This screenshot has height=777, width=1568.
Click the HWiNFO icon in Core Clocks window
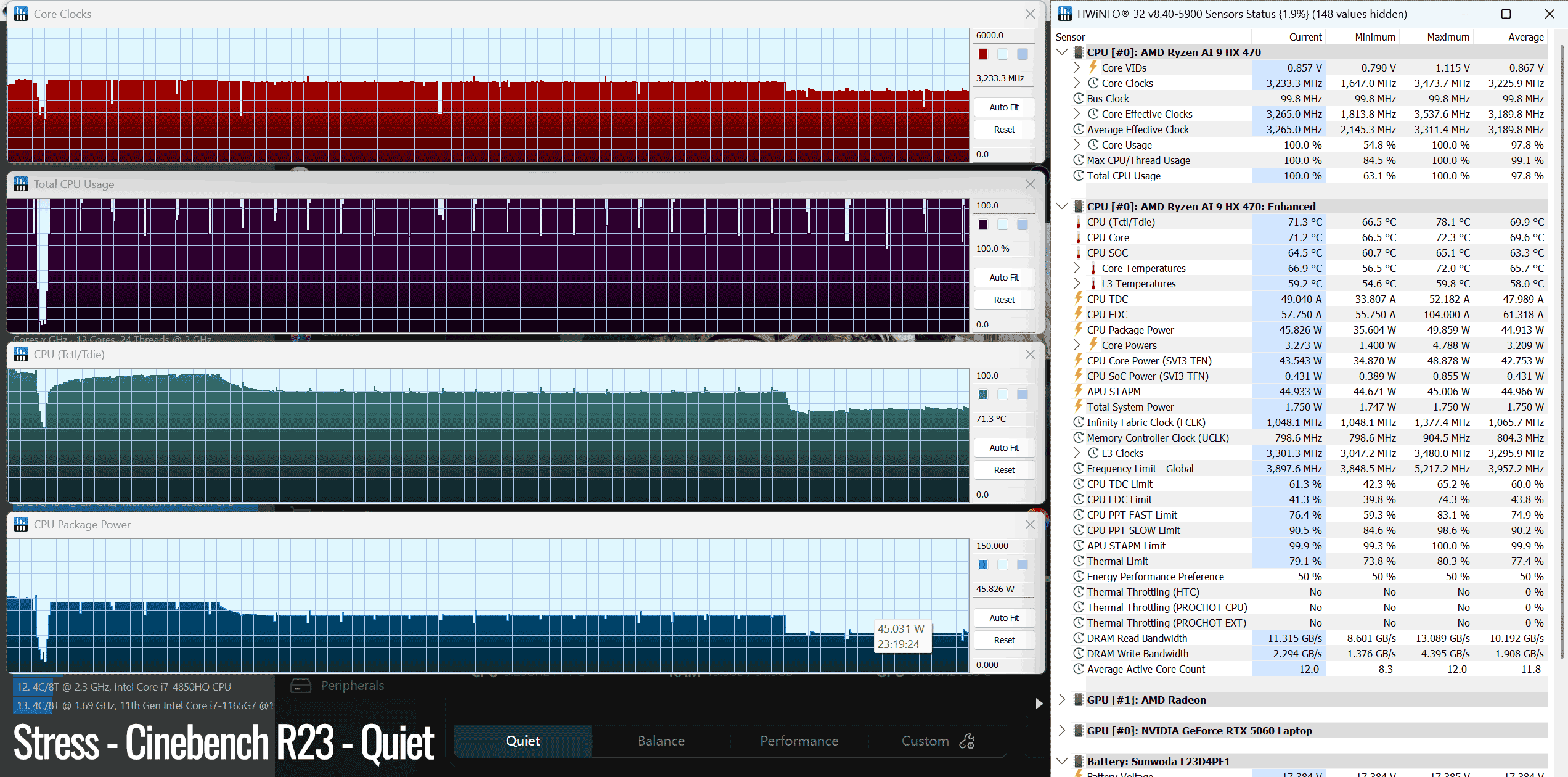[21, 14]
